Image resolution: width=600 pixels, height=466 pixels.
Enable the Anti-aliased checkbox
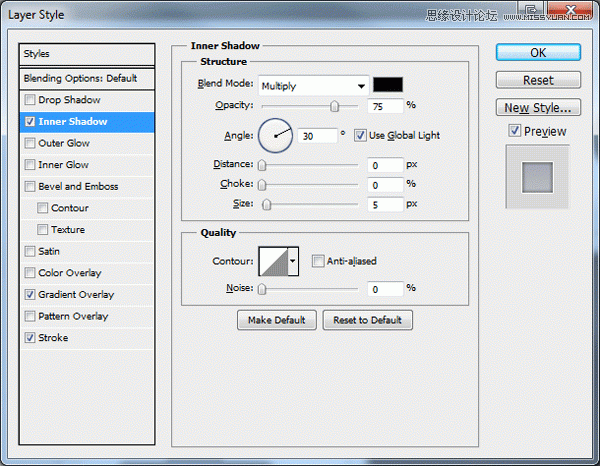[x=318, y=261]
